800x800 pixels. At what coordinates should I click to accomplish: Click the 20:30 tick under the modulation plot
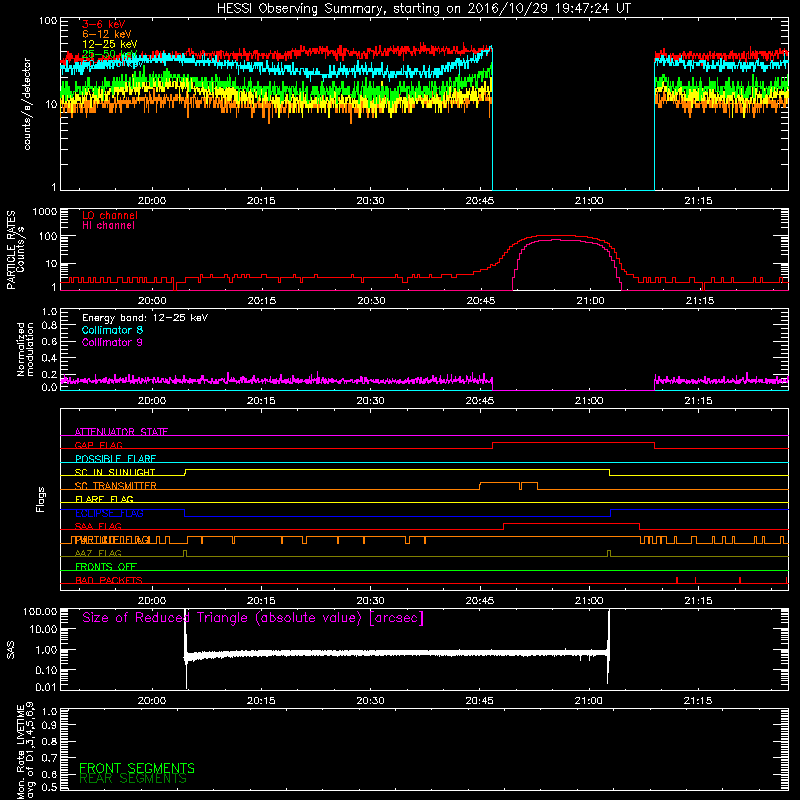point(370,401)
